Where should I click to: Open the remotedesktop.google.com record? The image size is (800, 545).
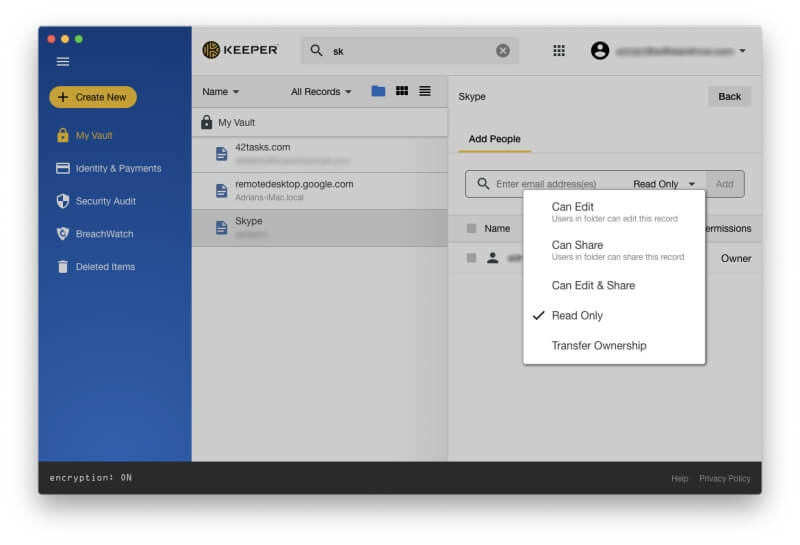tap(320, 191)
